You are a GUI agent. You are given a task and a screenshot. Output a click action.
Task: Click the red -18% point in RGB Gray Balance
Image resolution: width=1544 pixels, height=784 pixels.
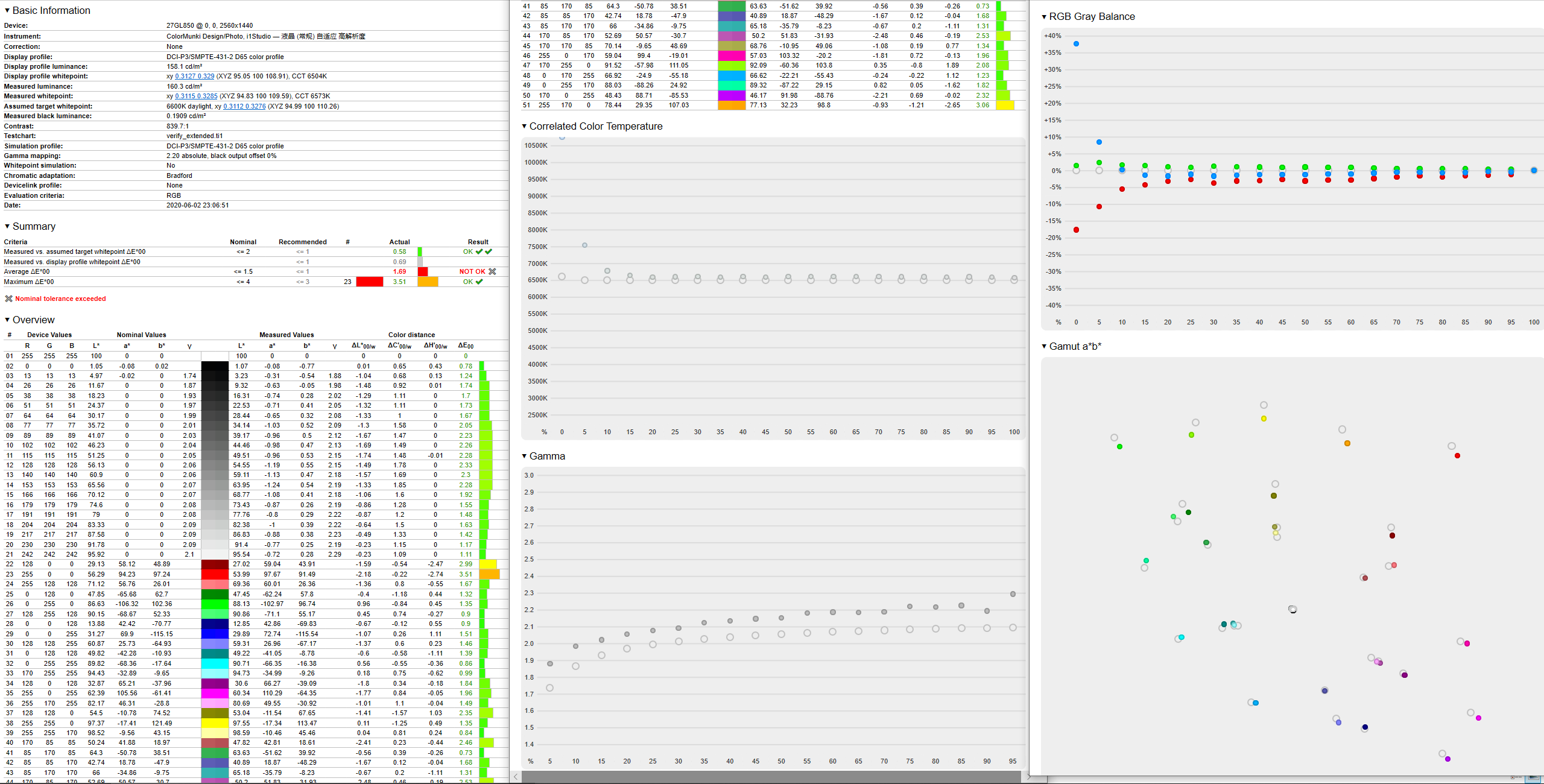pyautogui.click(x=1076, y=230)
